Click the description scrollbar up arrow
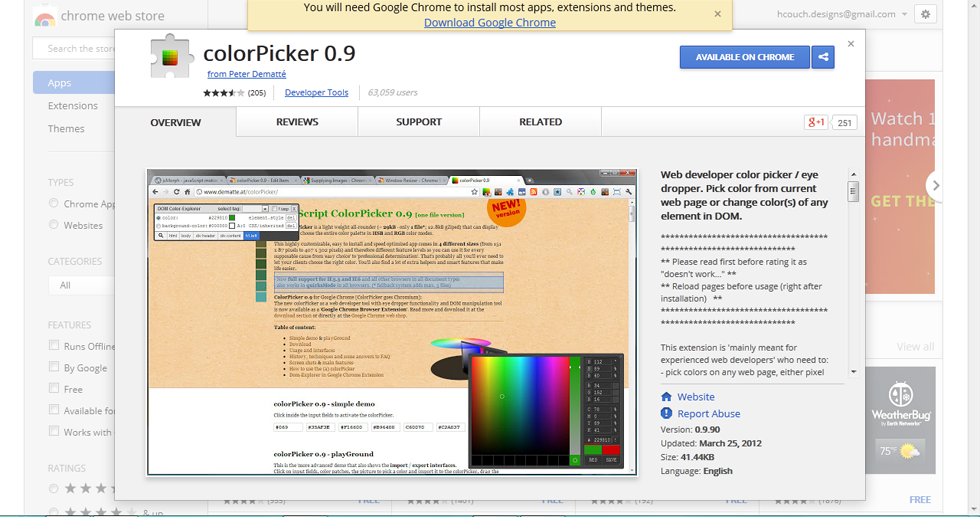The image size is (980, 517). click(853, 174)
